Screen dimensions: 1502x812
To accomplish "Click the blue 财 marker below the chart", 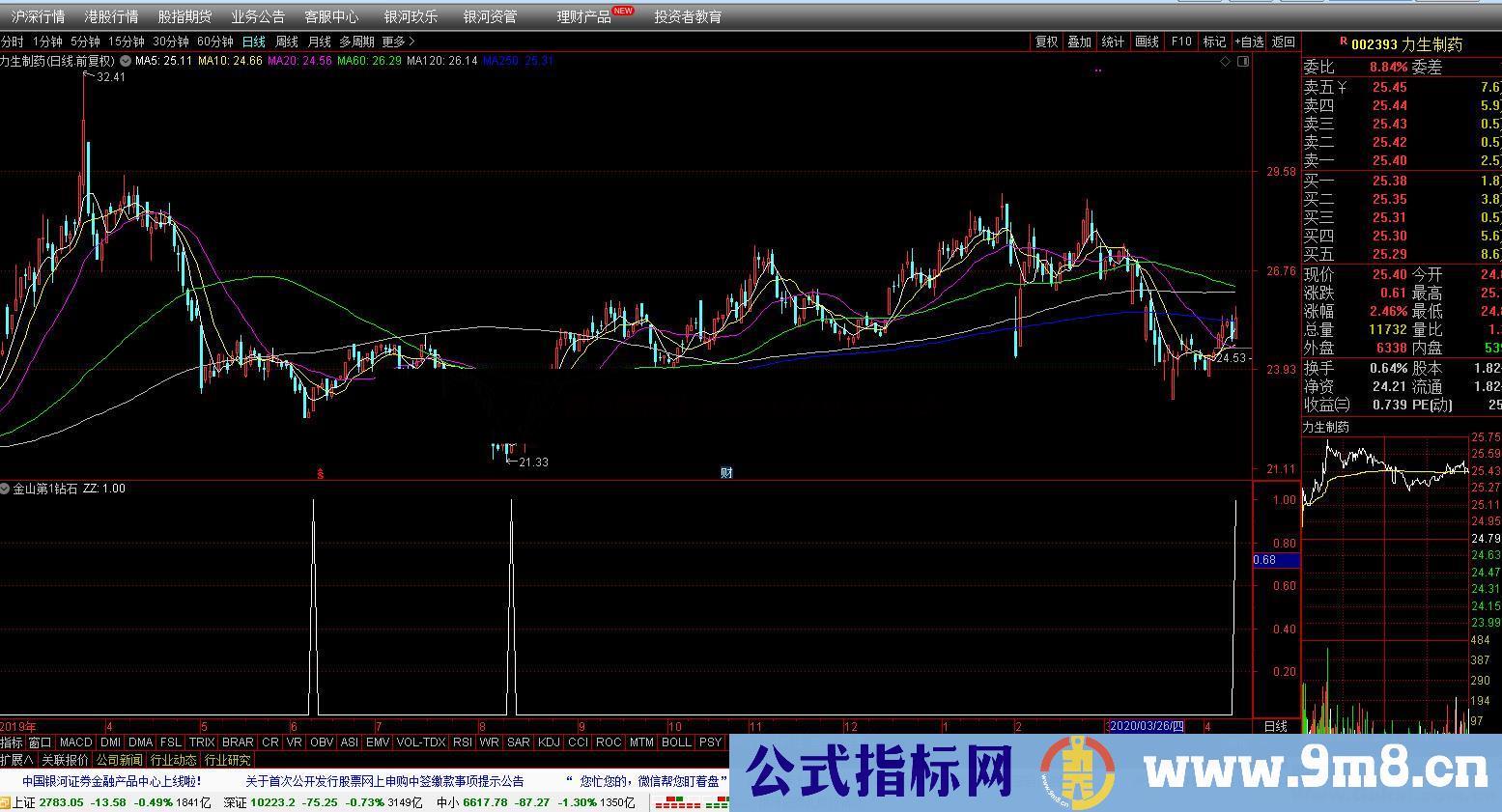I will [726, 472].
